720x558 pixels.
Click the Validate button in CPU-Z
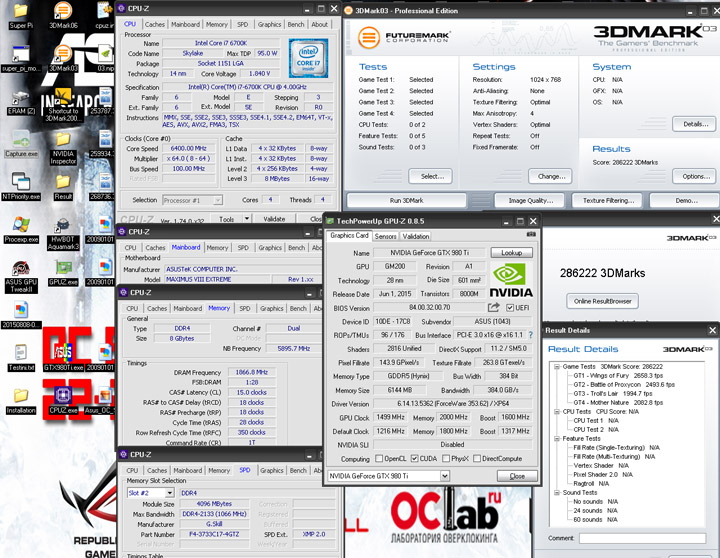pos(274,219)
